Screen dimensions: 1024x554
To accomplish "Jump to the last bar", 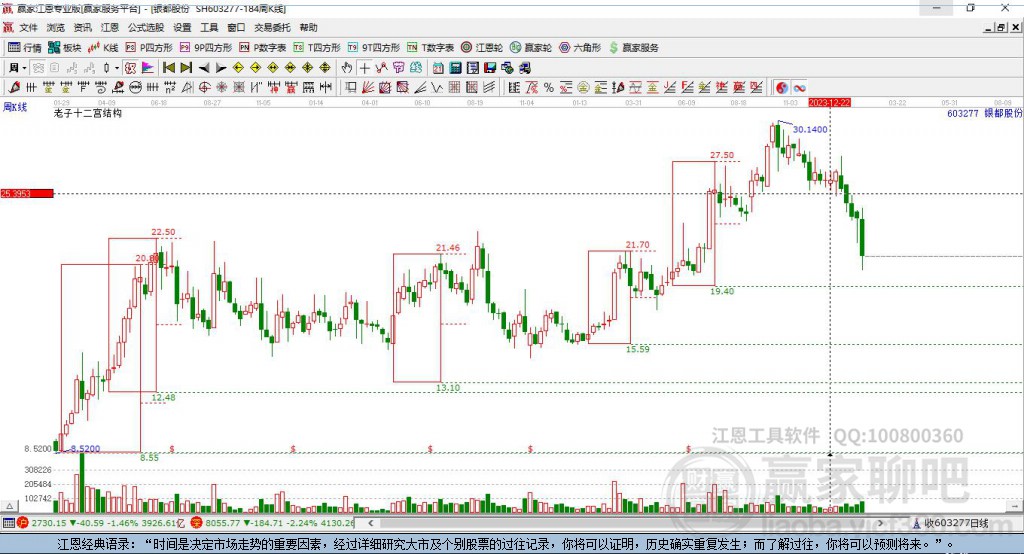I will (x=186, y=68).
